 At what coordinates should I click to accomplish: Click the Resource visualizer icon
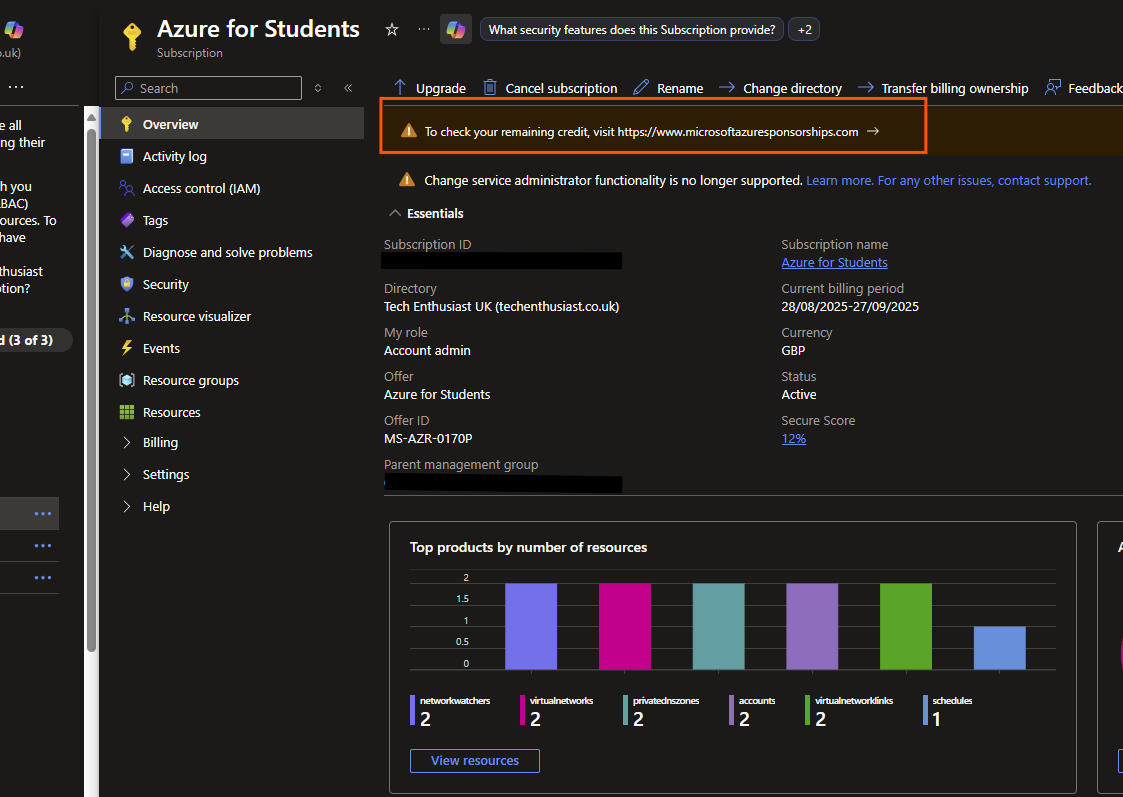point(127,316)
